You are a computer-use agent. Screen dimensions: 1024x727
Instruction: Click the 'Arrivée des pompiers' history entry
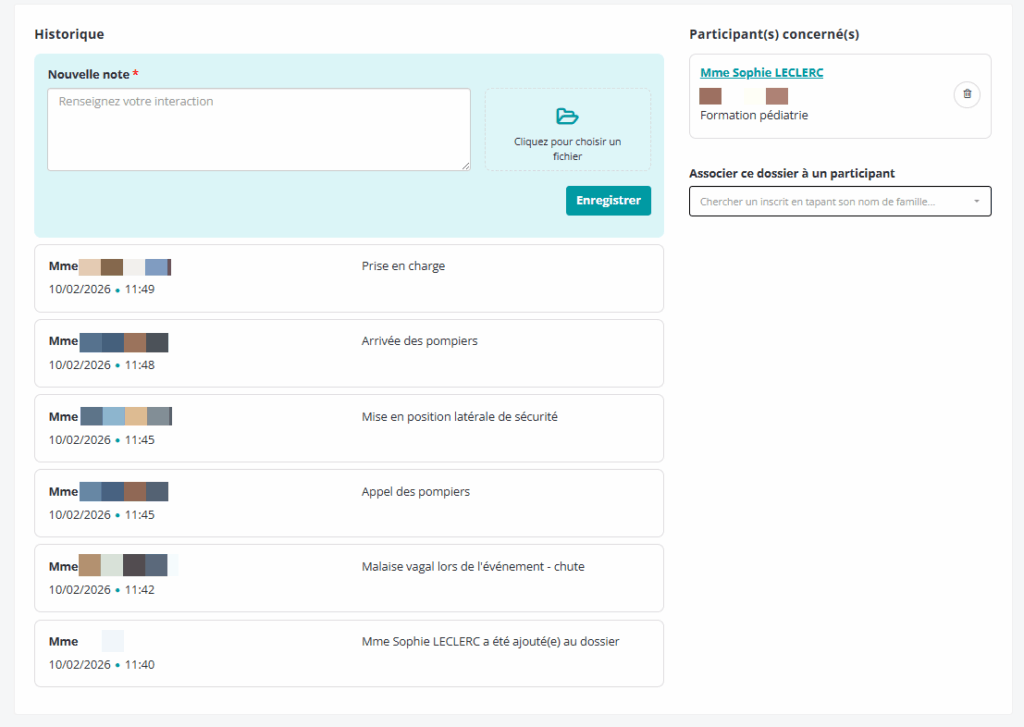pyautogui.click(x=419, y=341)
